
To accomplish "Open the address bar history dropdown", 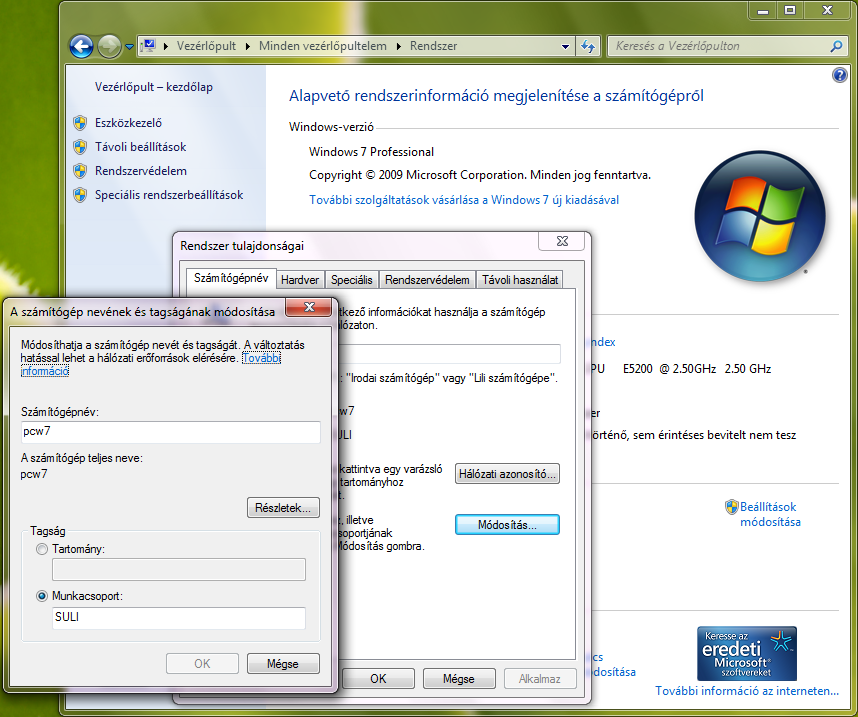I will (564, 46).
